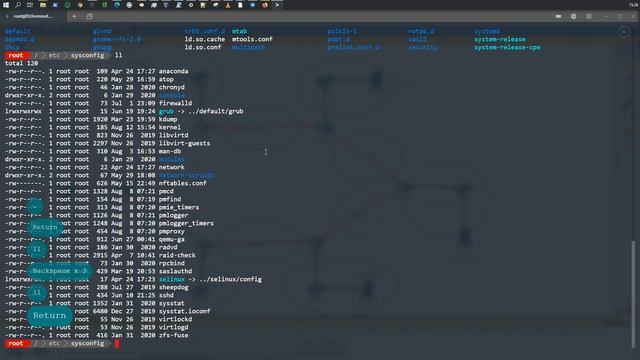Open the VLC cone icon in taskbar

(228, 5)
